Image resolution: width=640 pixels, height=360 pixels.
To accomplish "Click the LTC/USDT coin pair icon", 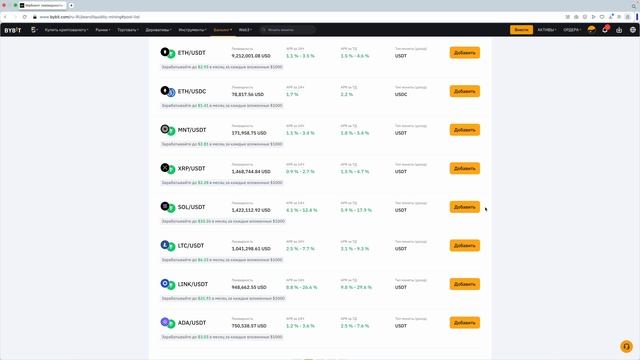I will (168, 246).
